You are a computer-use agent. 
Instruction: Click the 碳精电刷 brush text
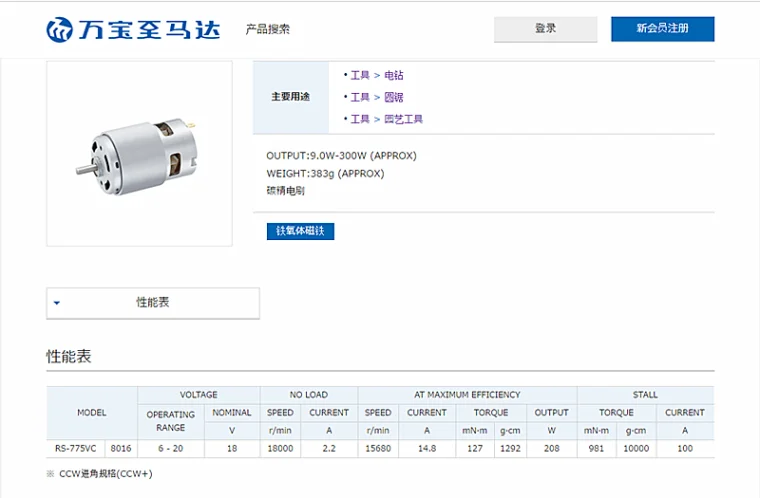285,191
